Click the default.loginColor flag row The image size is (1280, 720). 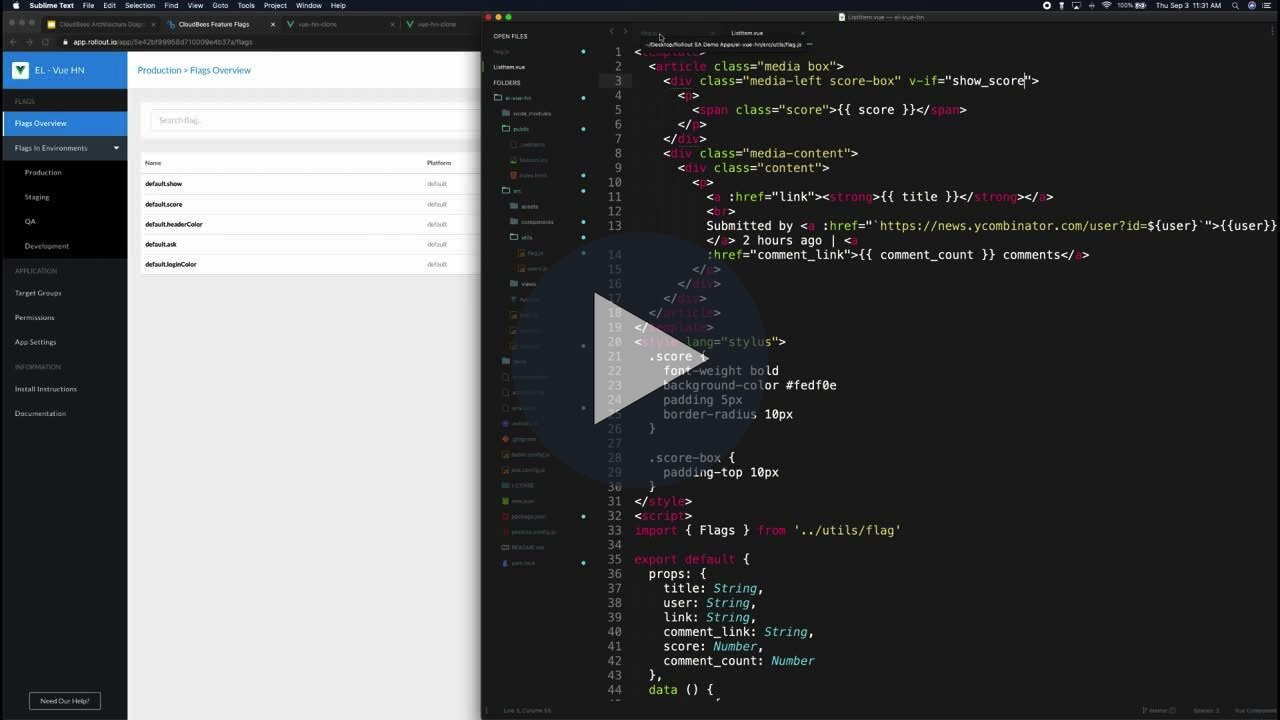[310, 264]
